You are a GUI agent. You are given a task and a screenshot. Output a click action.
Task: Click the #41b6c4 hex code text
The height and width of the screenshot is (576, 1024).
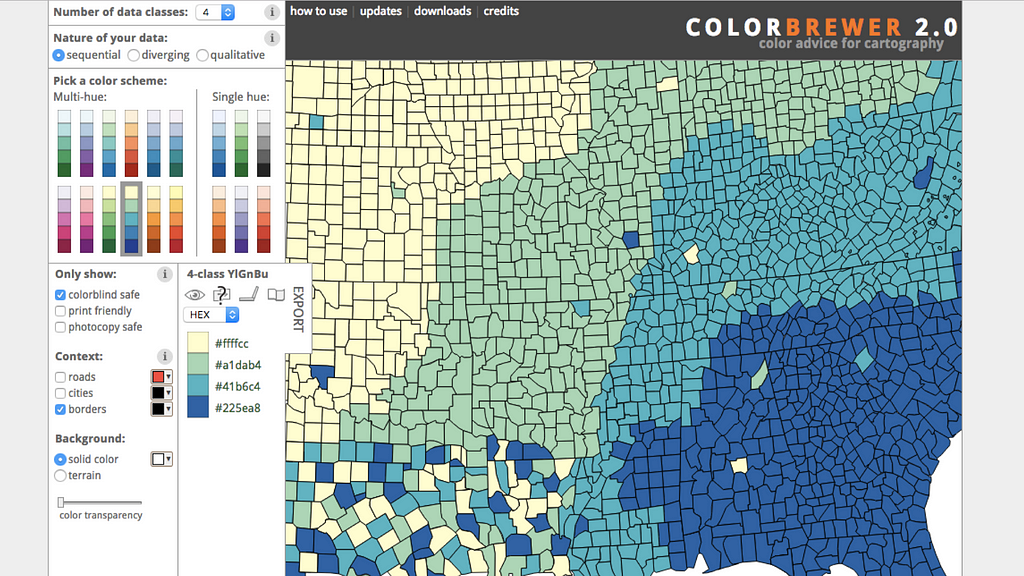pyautogui.click(x=238, y=387)
